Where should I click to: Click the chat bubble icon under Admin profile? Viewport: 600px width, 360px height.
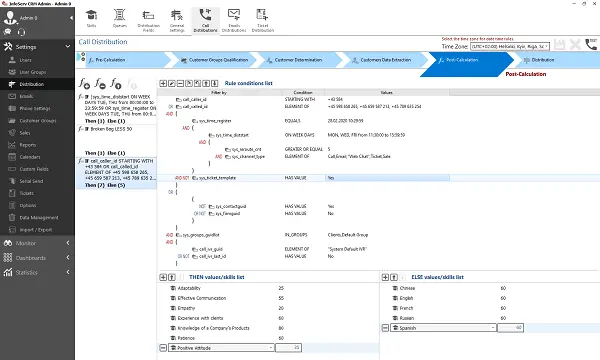[7, 32]
